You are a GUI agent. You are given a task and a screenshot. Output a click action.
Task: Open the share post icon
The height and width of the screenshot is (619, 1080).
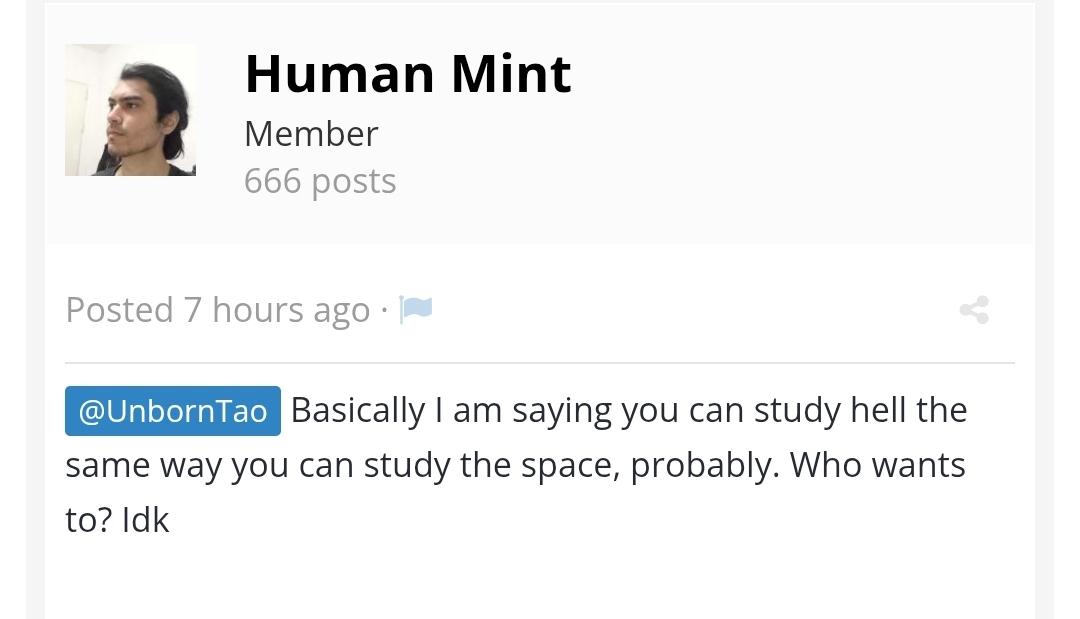point(973,310)
